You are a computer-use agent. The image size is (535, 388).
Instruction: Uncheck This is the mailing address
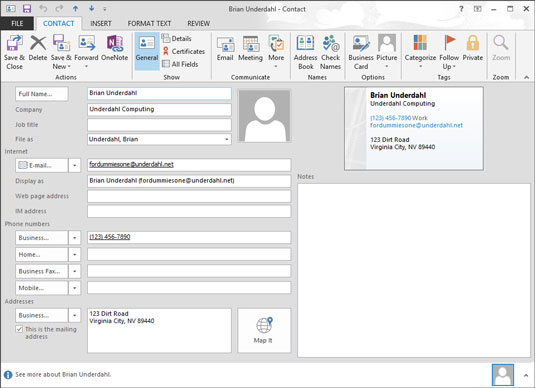click(x=19, y=329)
